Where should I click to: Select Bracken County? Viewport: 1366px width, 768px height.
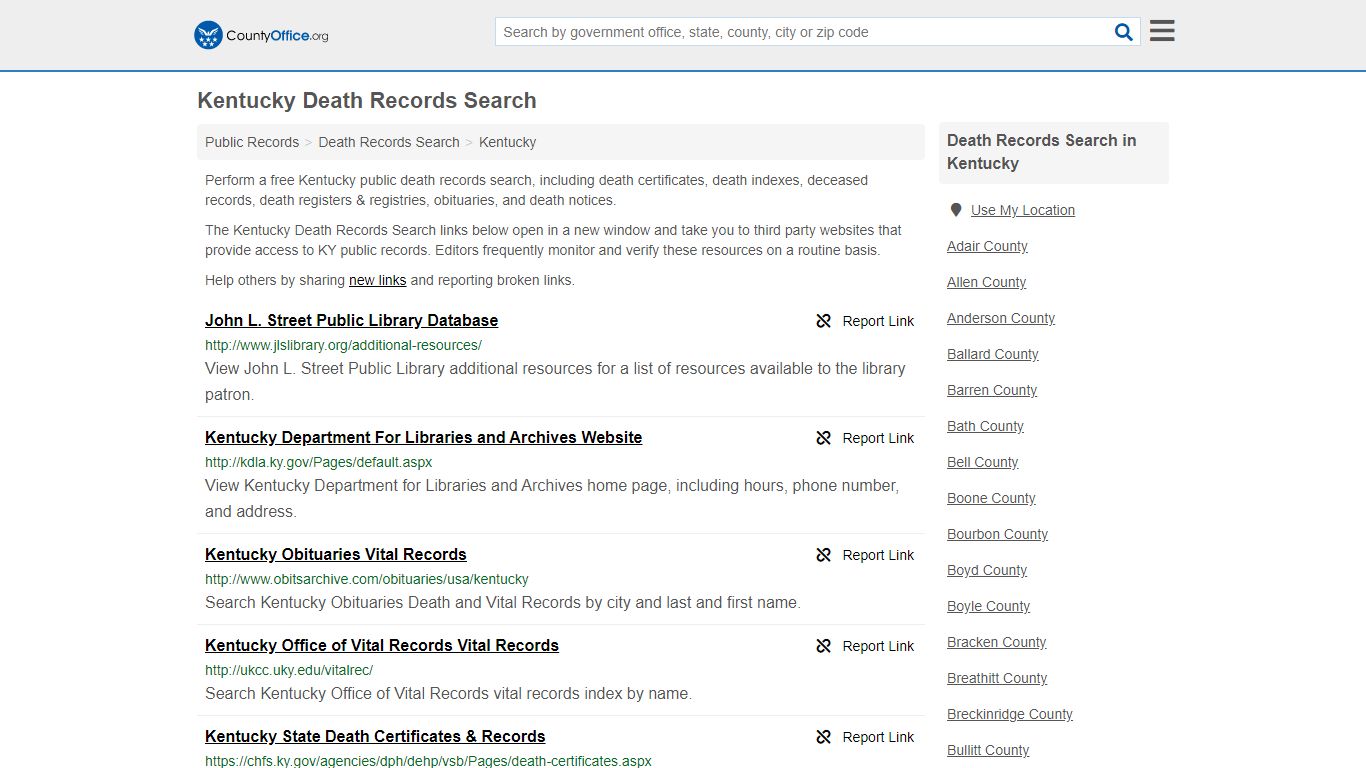pos(996,642)
